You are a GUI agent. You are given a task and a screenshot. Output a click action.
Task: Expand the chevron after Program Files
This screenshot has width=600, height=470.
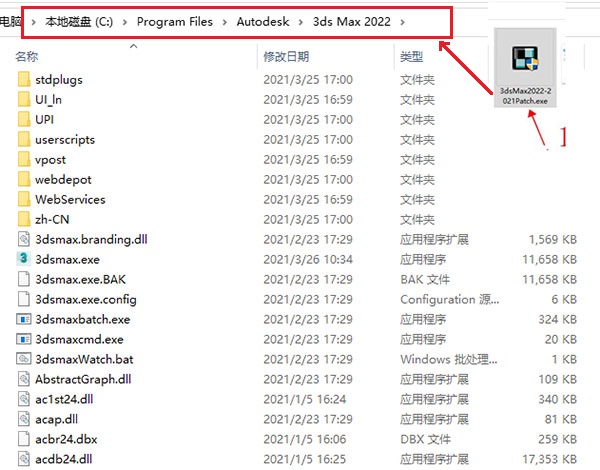tap(222, 21)
